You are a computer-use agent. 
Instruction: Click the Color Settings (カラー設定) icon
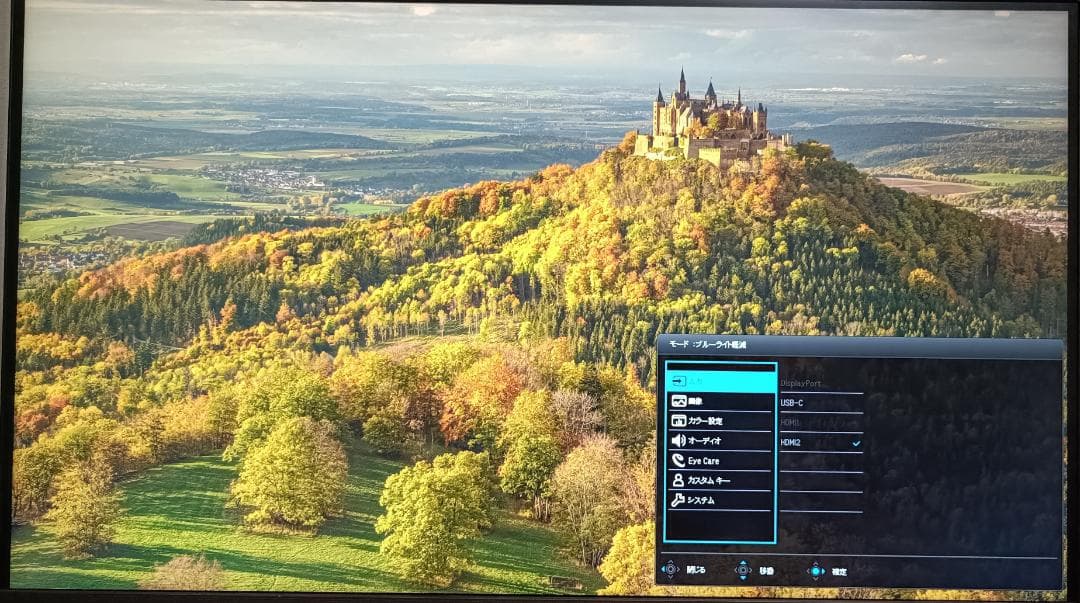click(681, 421)
